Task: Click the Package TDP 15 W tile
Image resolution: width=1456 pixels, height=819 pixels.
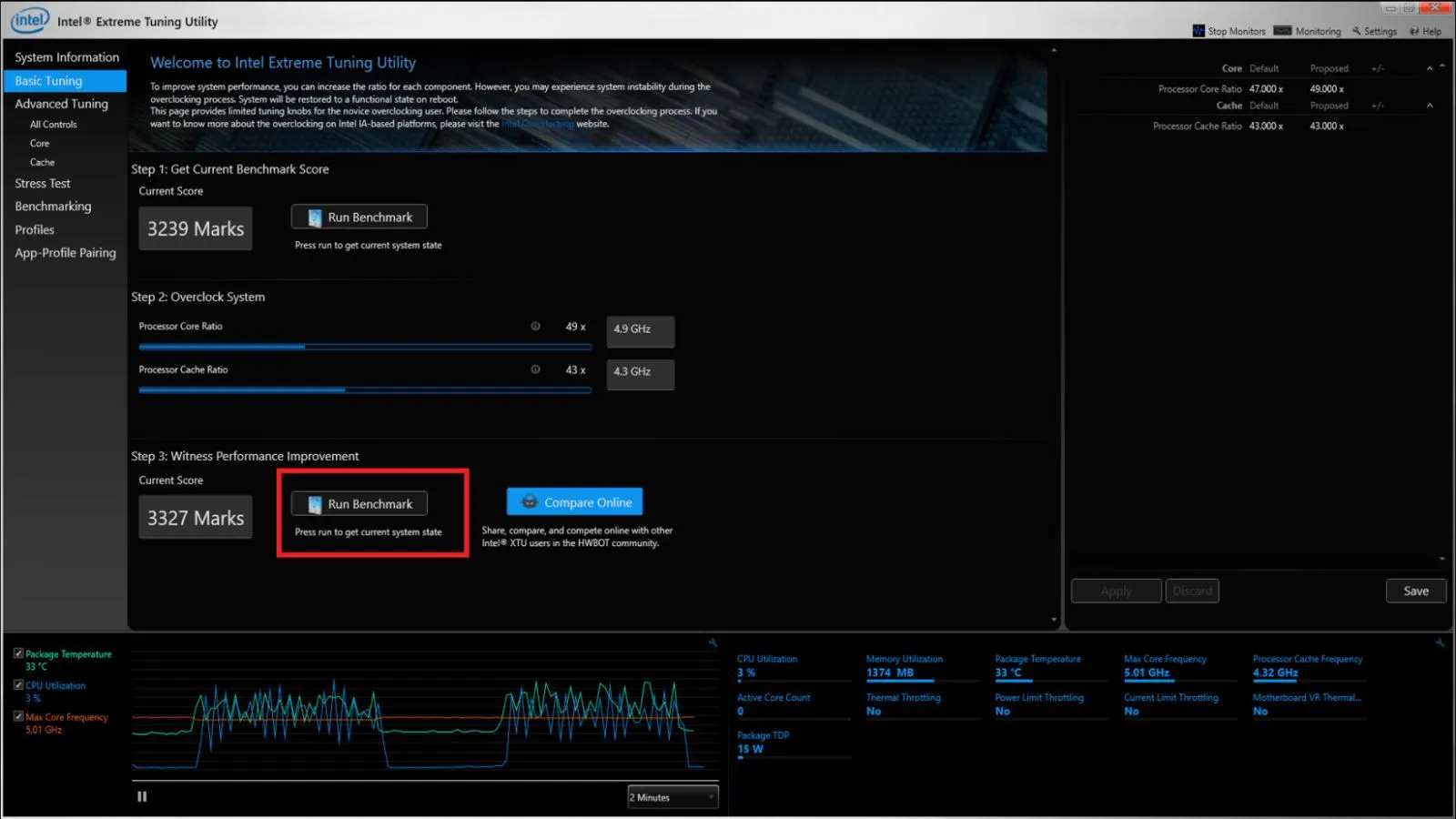Action: (793, 743)
